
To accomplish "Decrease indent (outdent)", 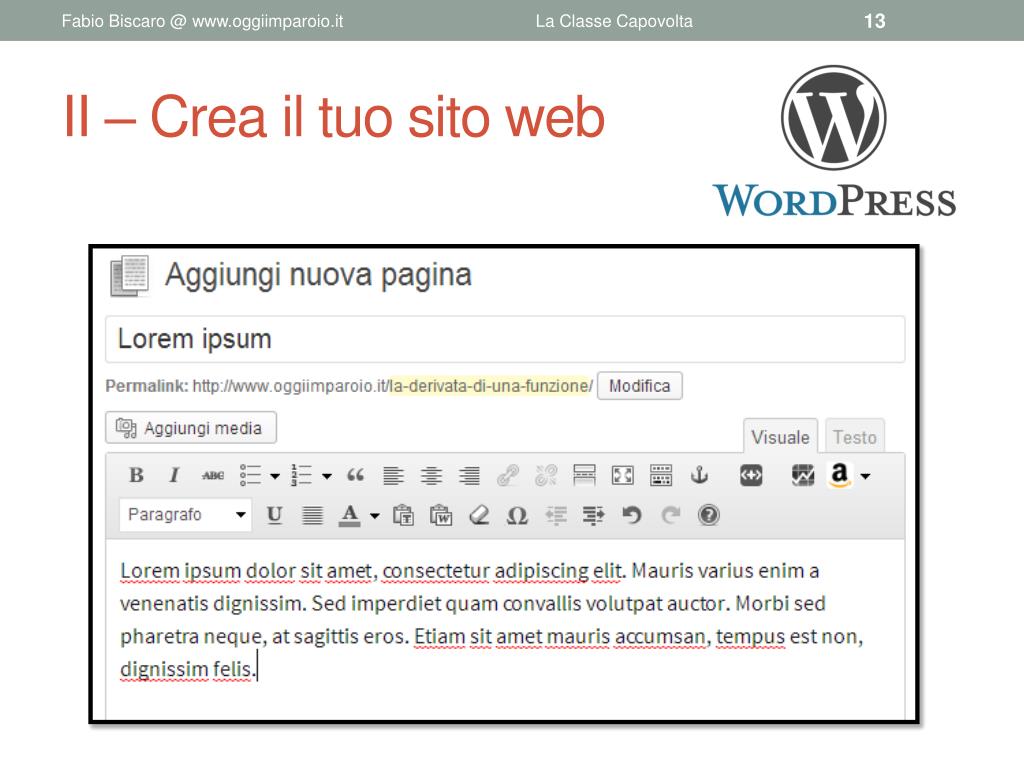I will point(555,515).
